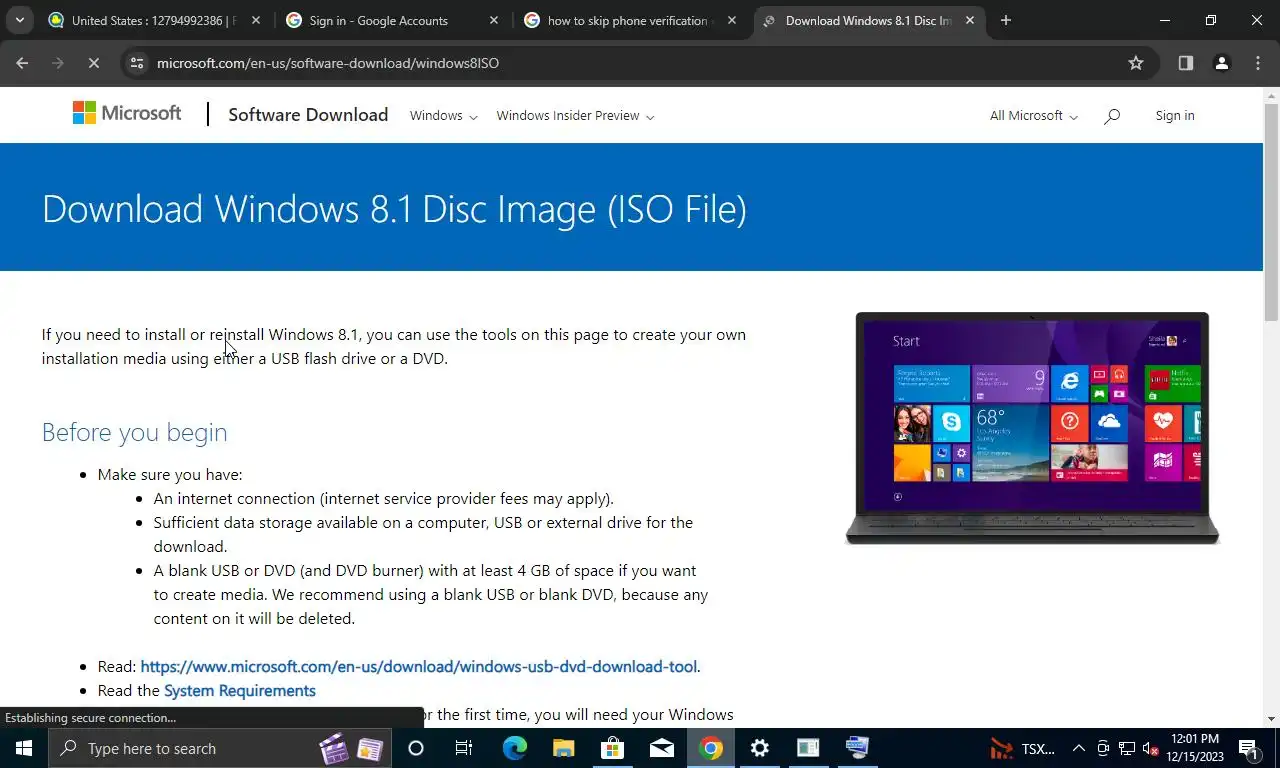Viewport: 1280px width, 768px height.
Task: Click the 'Before you begin' heading
Action: click(x=134, y=432)
